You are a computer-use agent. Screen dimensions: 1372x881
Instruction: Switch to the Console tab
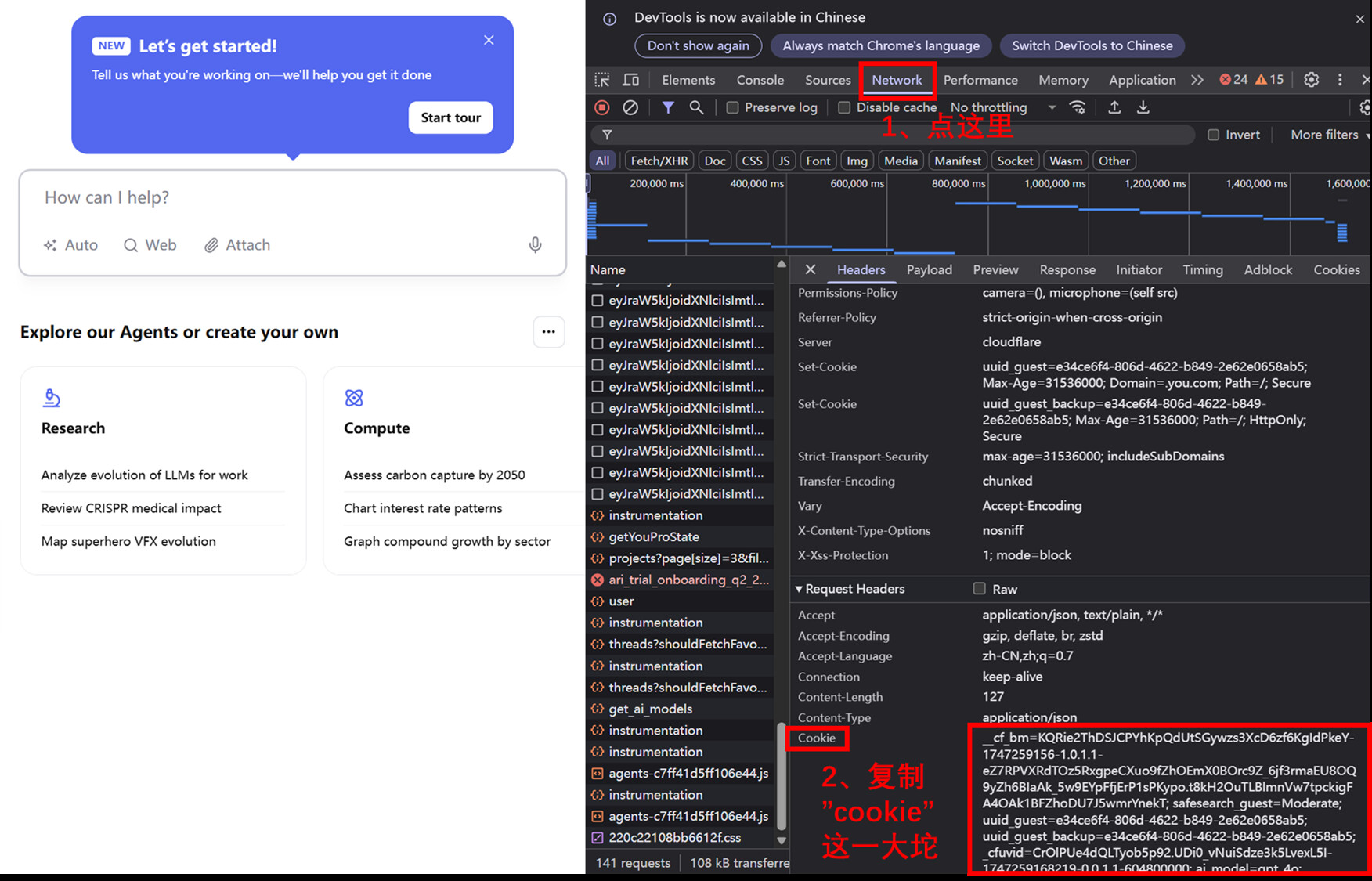tap(760, 80)
